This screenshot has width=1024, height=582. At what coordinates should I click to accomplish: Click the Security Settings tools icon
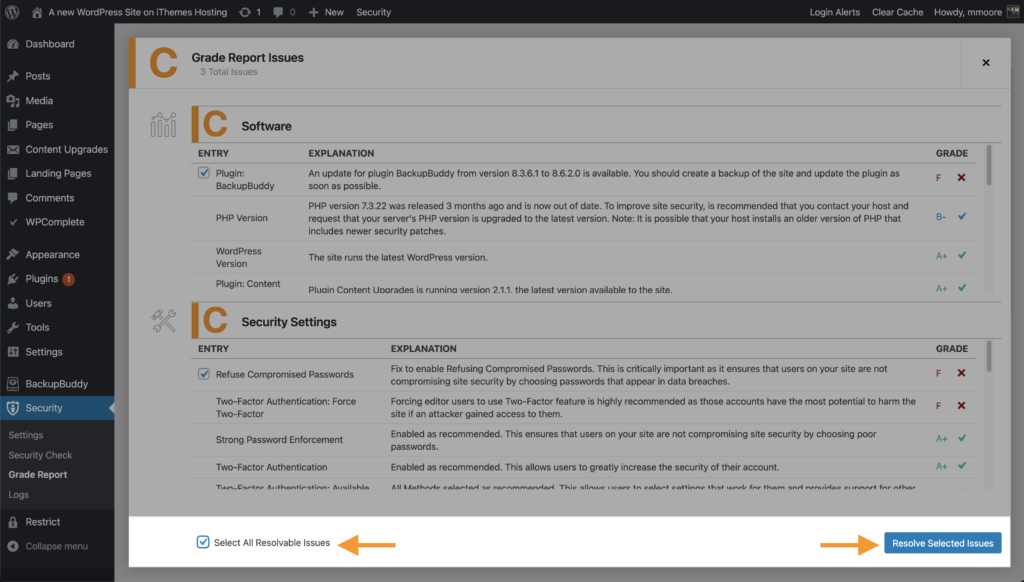(x=163, y=321)
